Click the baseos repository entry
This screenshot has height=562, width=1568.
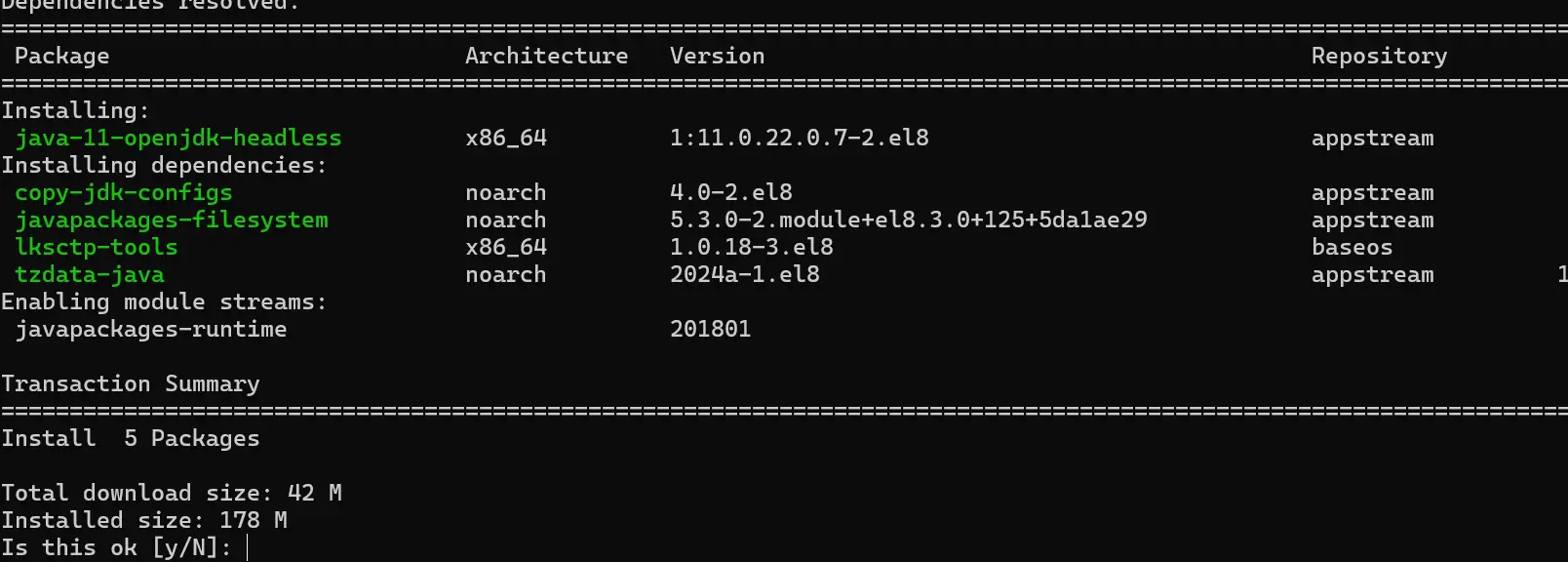click(x=1352, y=248)
